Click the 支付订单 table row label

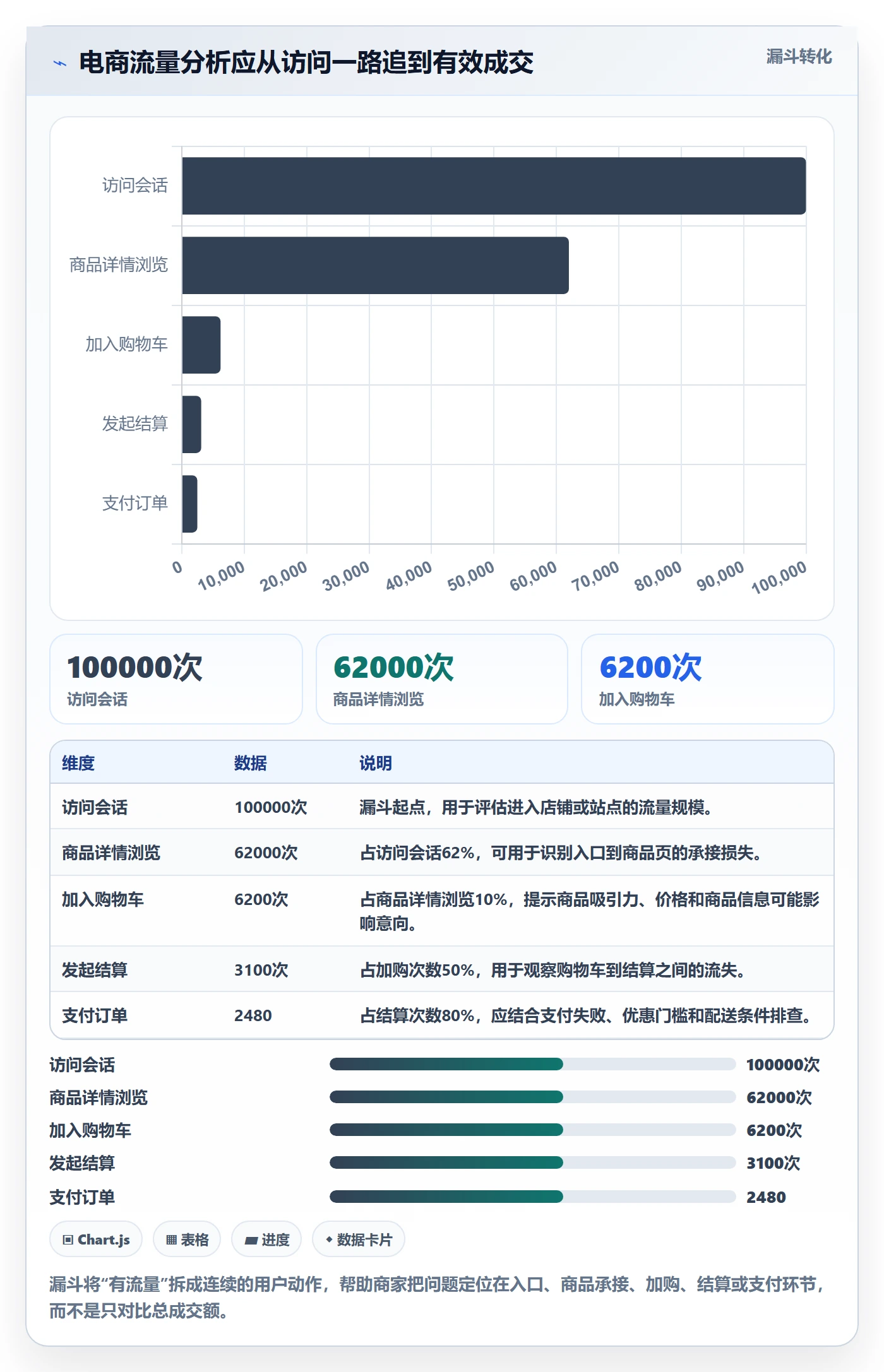tap(95, 1015)
